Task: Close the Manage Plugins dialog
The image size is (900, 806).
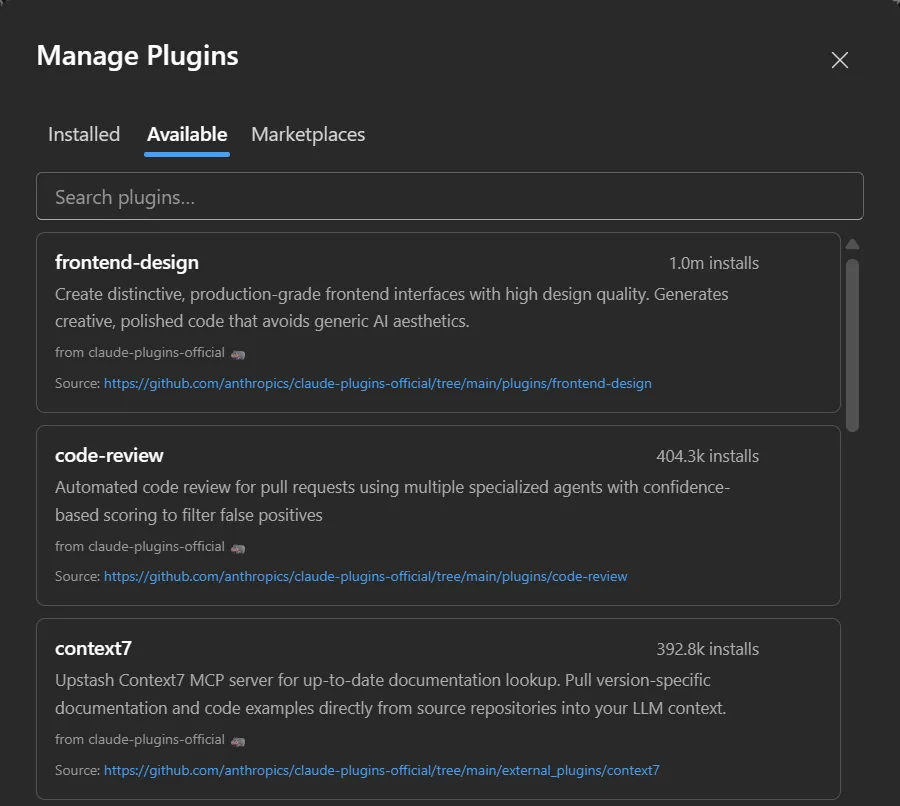Action: coord(839,60)
